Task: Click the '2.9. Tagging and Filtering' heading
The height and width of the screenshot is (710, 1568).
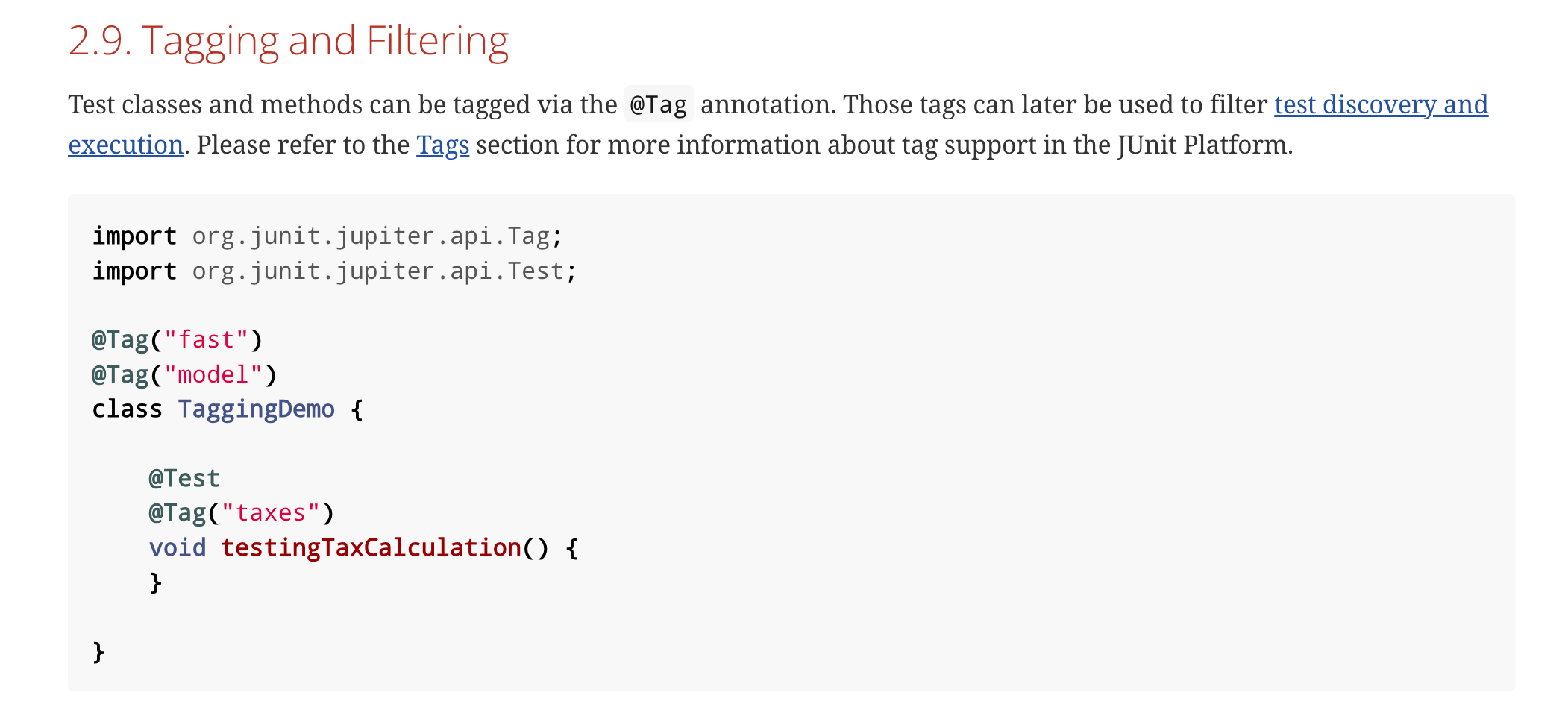Action: [x=289, y=41]
